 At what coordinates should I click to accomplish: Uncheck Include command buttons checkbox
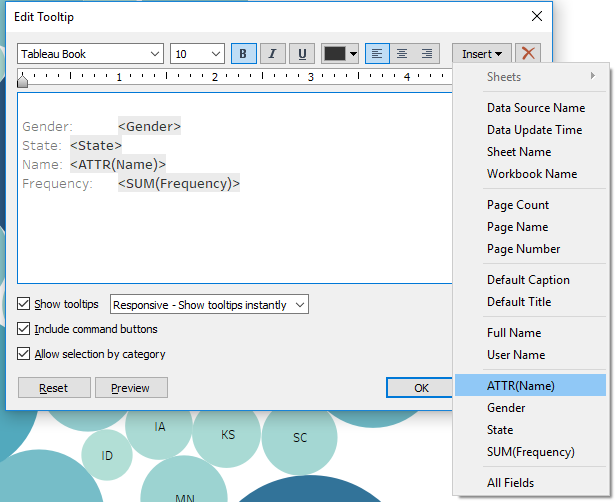pyautogui.click(x=23, y=328)
